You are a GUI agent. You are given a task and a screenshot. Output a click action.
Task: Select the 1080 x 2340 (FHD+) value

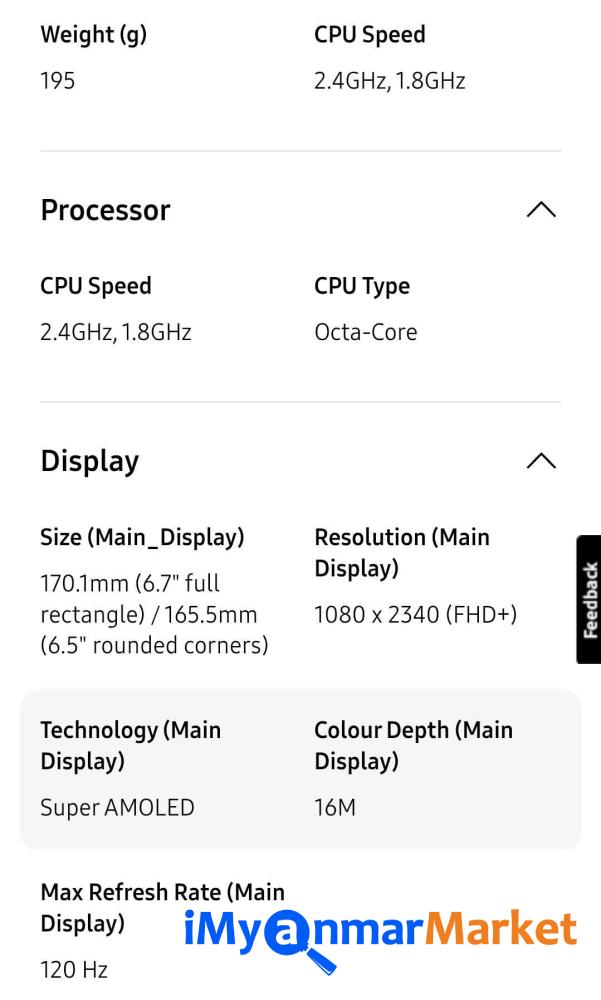click(x=415, y=615)
